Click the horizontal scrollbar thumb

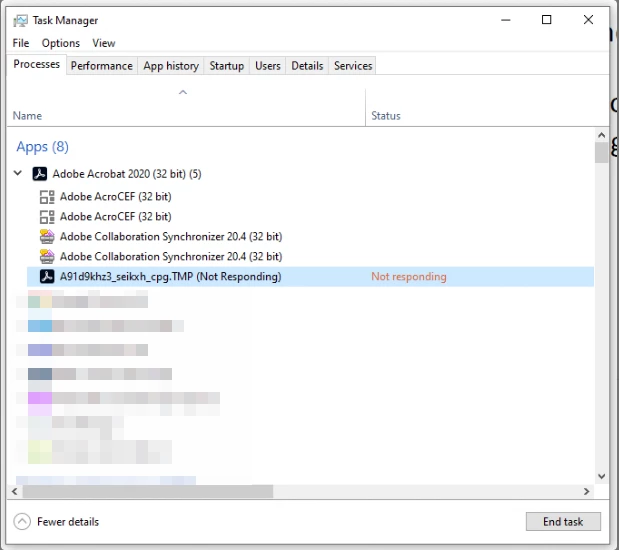click(148, 491)
